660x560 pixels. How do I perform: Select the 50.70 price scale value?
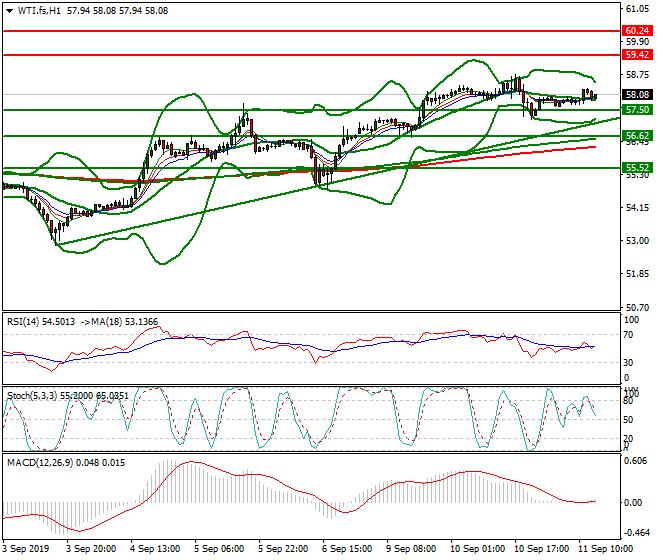point(637,308)
